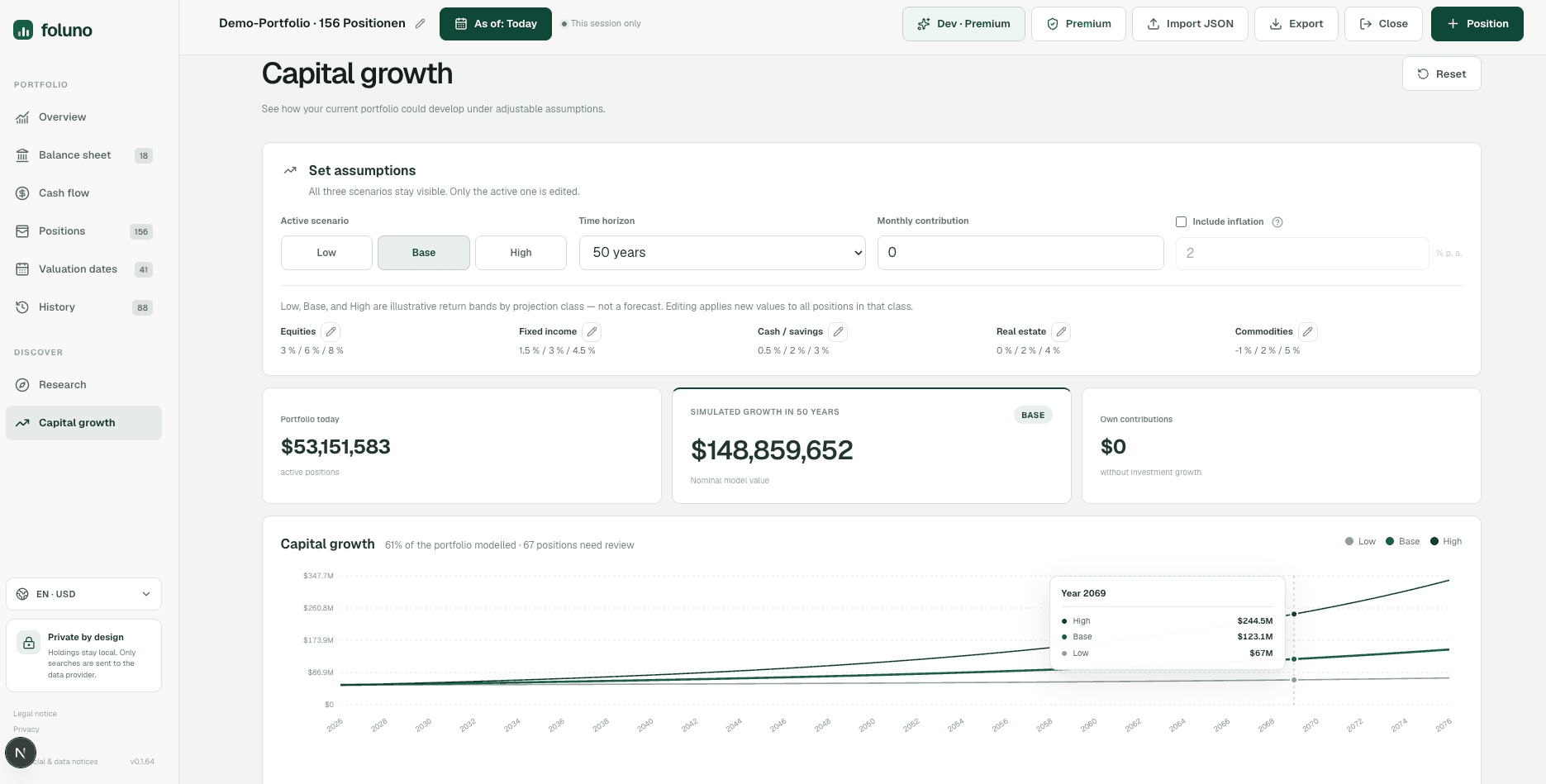Viewport: 1546px width, 784px height.
Task: Open Cash flow in sidebar
Action: (83, 193)
